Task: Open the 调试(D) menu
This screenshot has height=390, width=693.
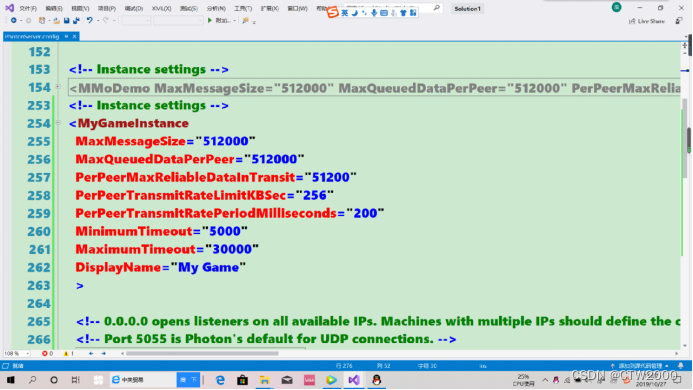Action: coord(133,8)
